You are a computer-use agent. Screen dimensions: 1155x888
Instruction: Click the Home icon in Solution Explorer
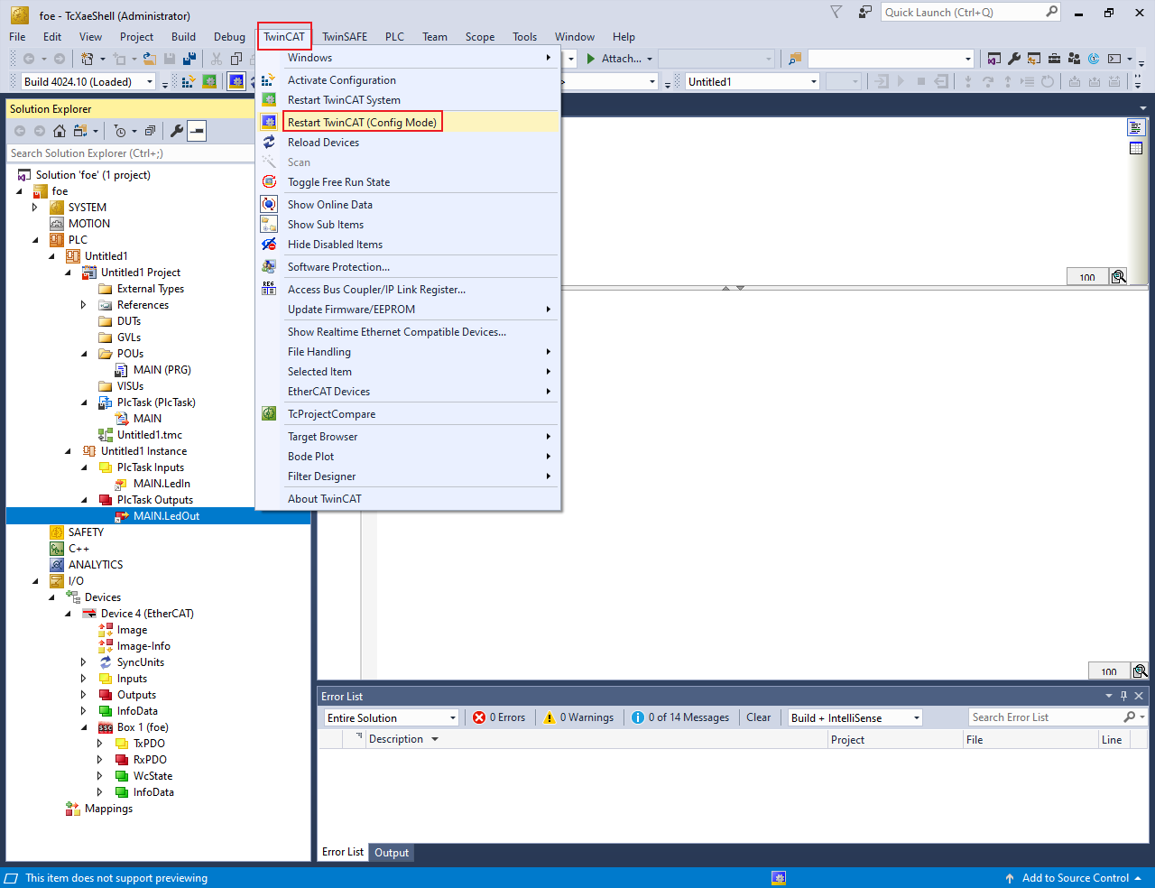click(60, 131)
